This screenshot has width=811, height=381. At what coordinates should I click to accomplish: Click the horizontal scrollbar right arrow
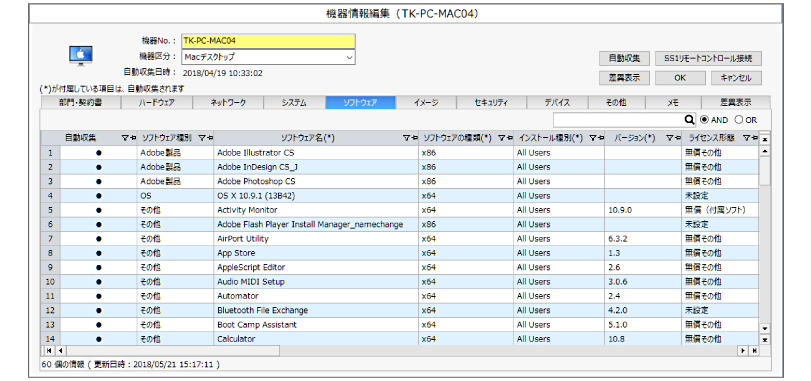click(743, 350)
